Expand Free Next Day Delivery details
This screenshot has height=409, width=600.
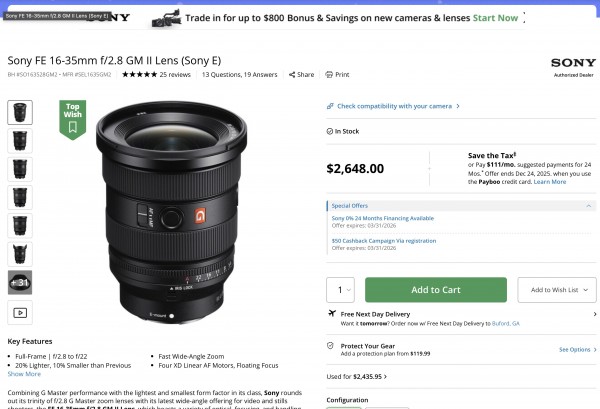click(x=594, y=314)
